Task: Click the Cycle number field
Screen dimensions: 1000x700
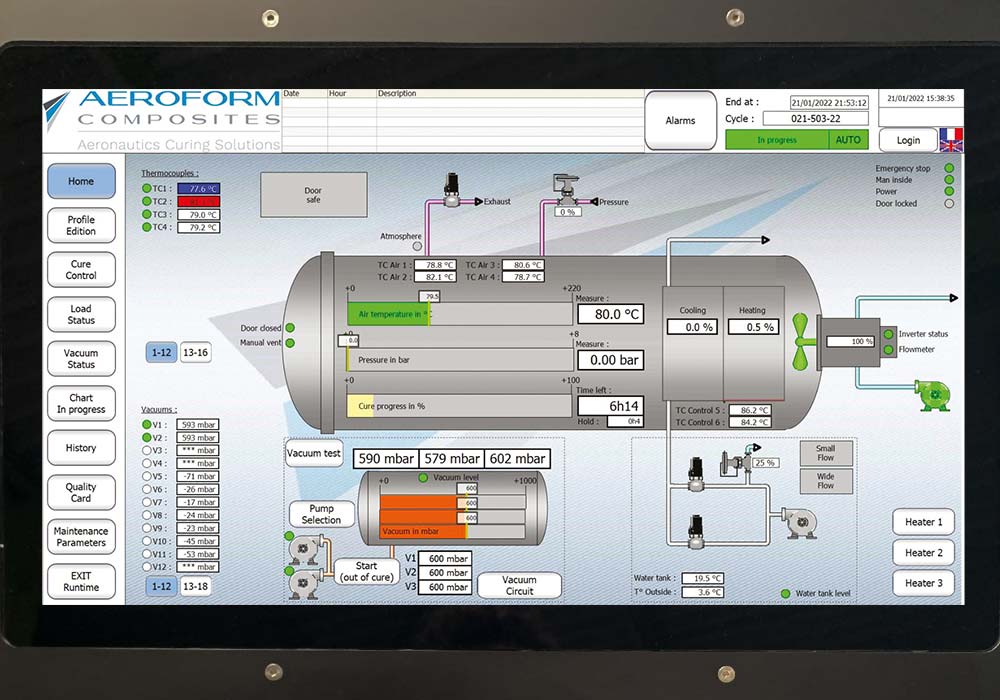Action: (x=815, y=119)
